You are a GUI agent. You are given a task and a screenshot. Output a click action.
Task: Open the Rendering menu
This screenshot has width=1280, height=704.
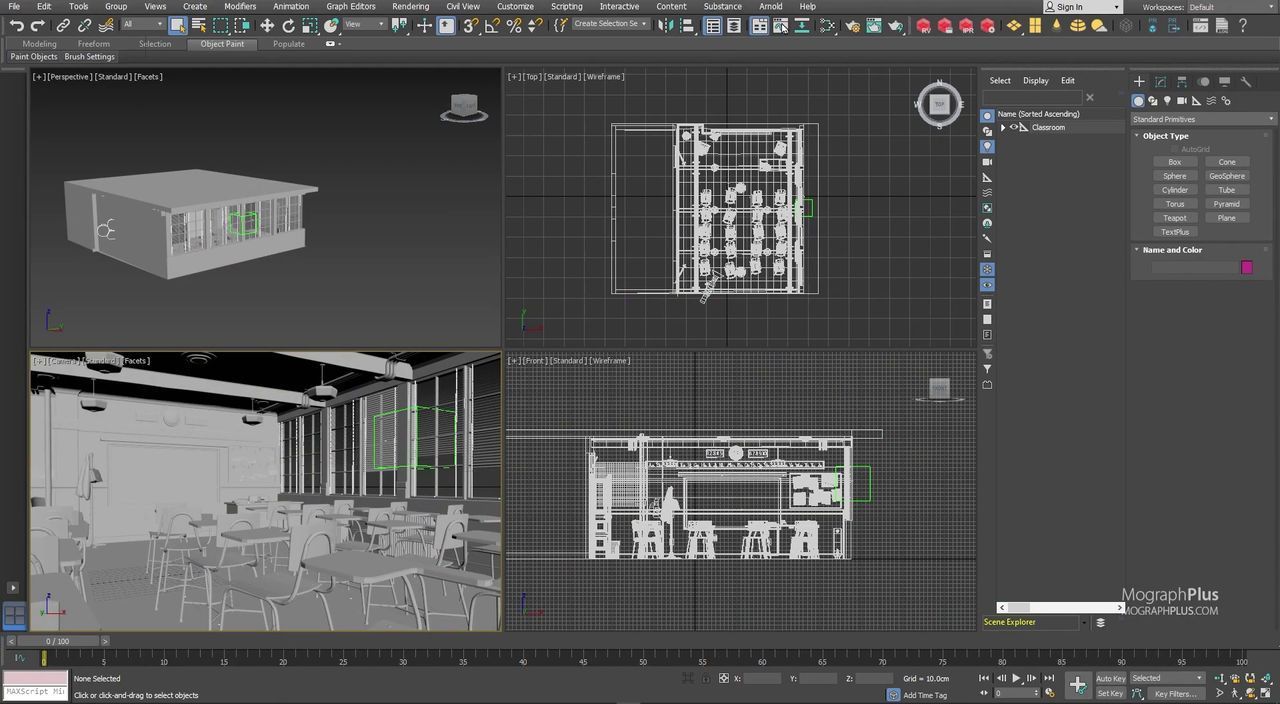(410, 6)
